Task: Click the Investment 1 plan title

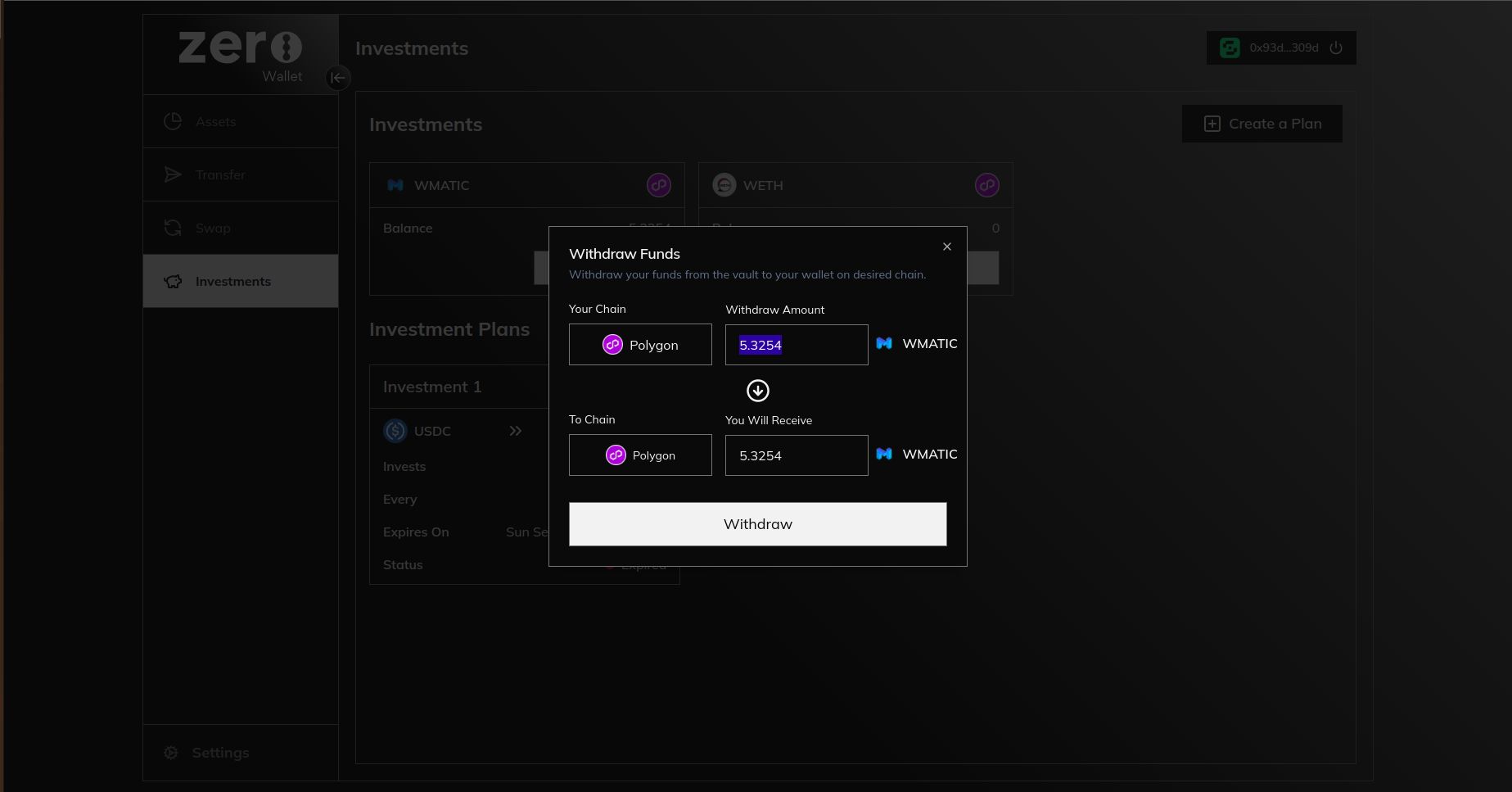Action: [x=432, y=387]
